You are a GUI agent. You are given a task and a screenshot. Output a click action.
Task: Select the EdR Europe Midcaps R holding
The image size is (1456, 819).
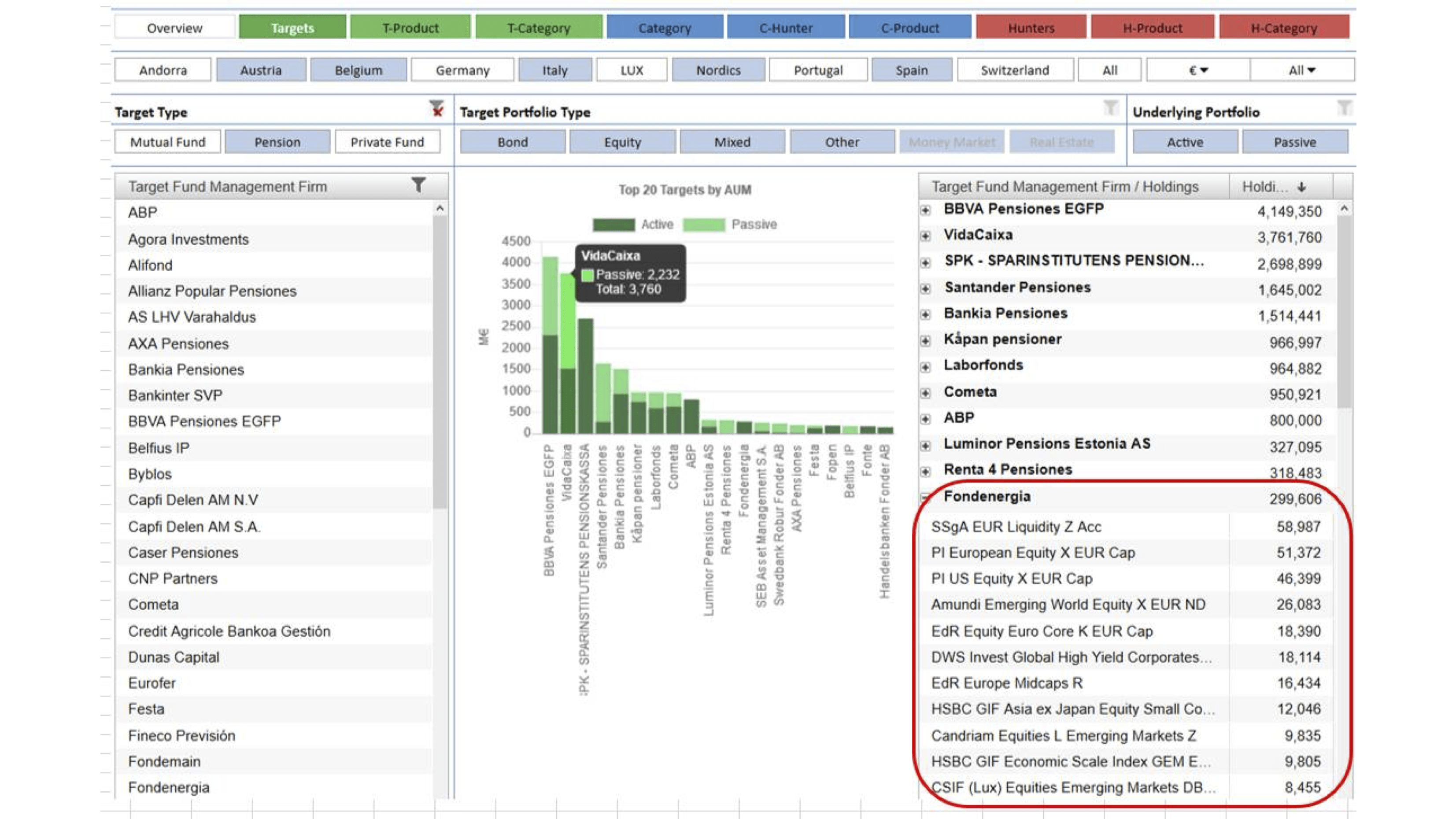(1127, 683)
